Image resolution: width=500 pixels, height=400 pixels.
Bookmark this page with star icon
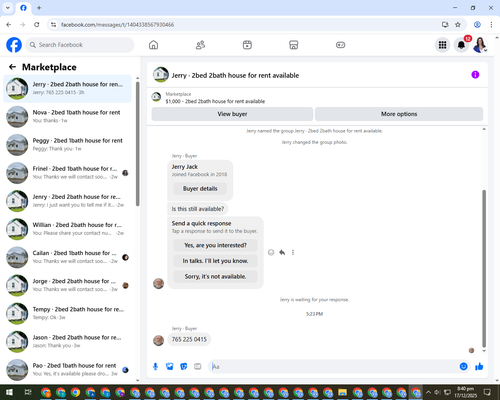point(458,25)
